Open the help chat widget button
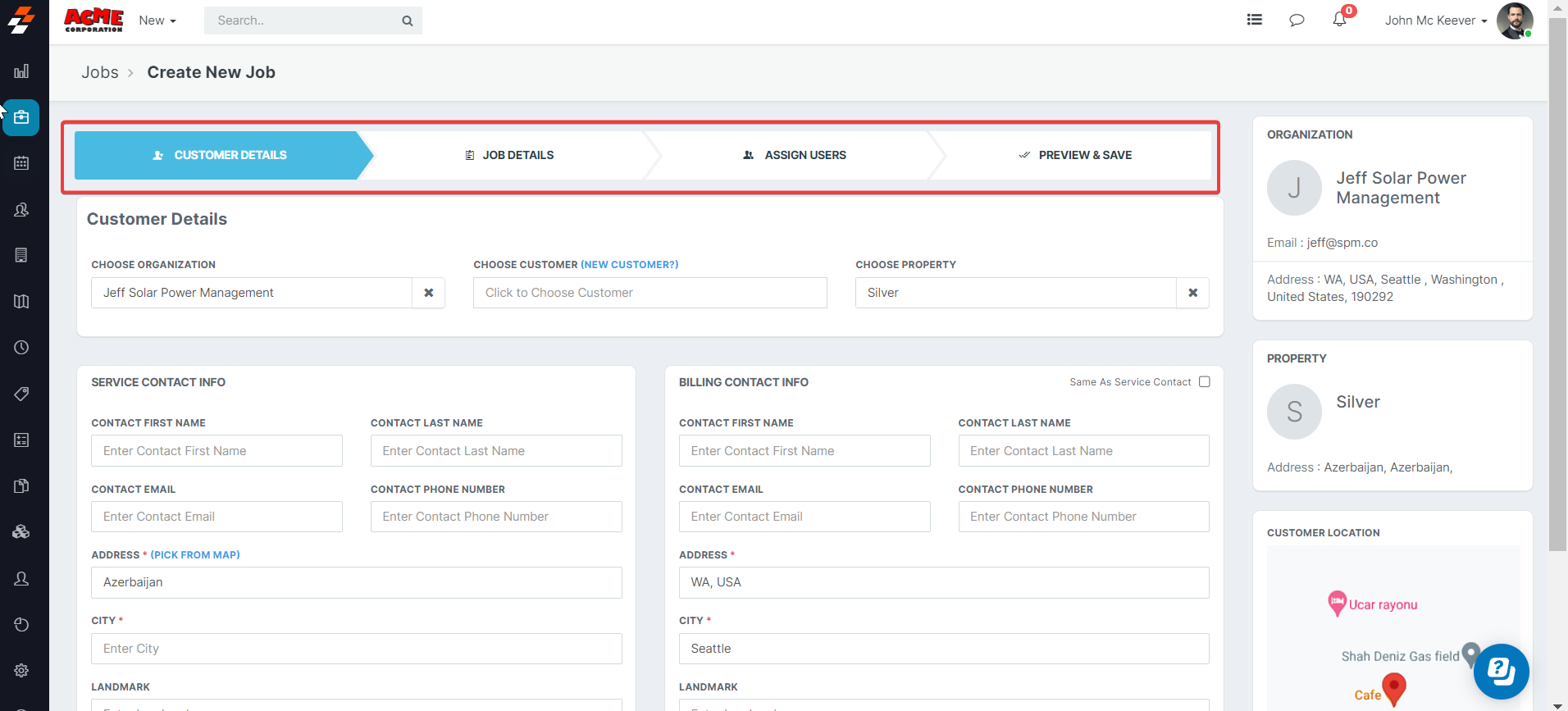Image resolution: width=1568 pixels, height=711 pixels. tap(1501, 671)
